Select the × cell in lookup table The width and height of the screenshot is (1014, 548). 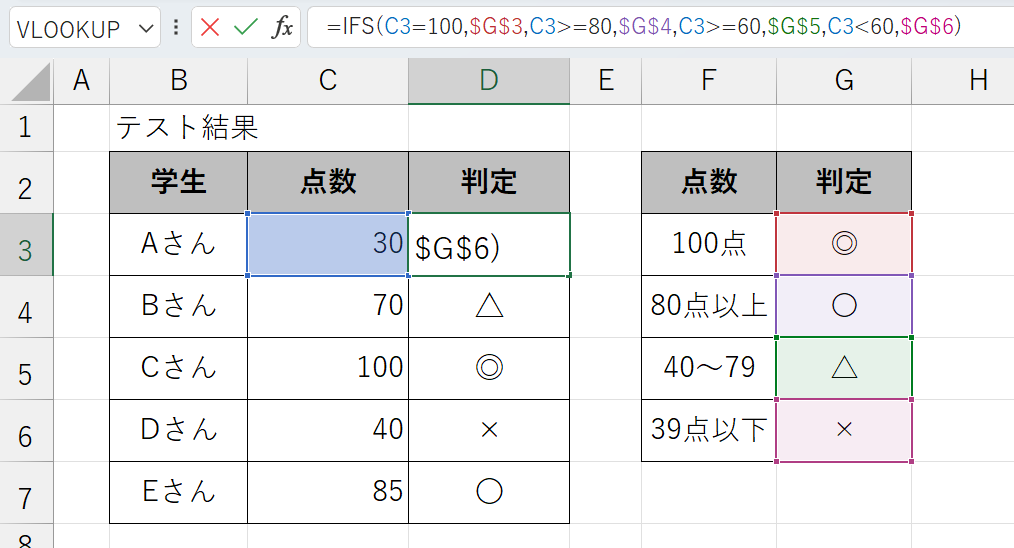(x=844, y=430)
